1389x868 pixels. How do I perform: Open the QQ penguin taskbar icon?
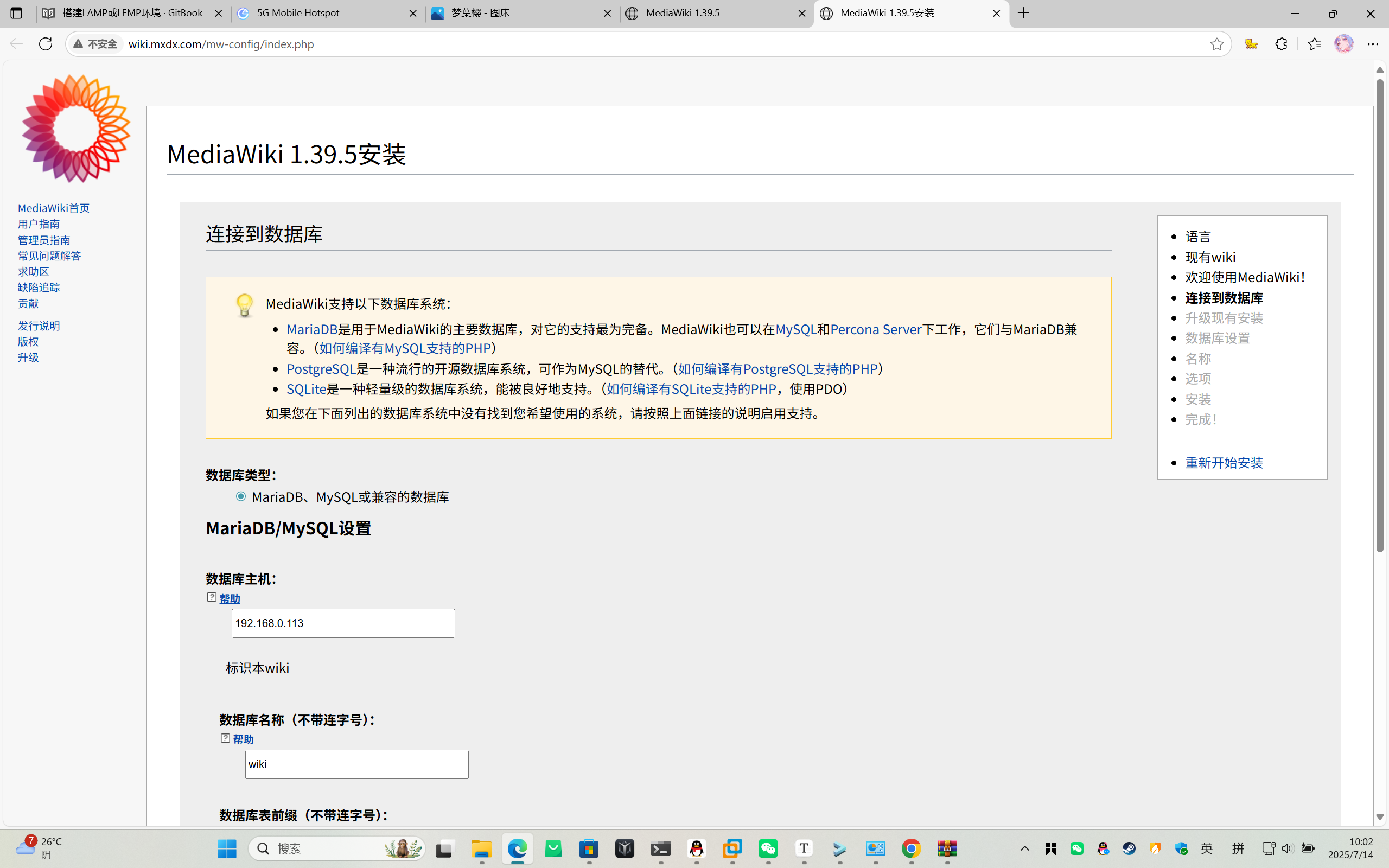click(x=696, y=848)
